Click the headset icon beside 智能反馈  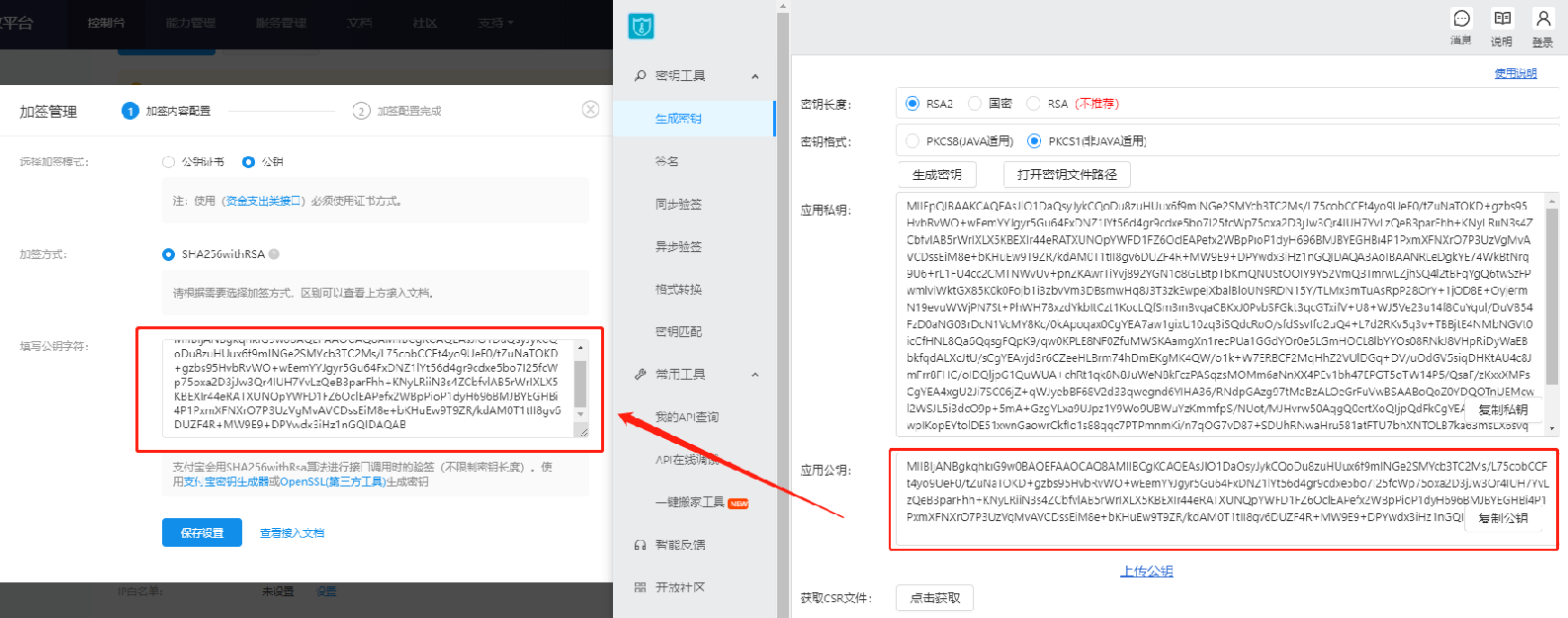click(640, 545)
